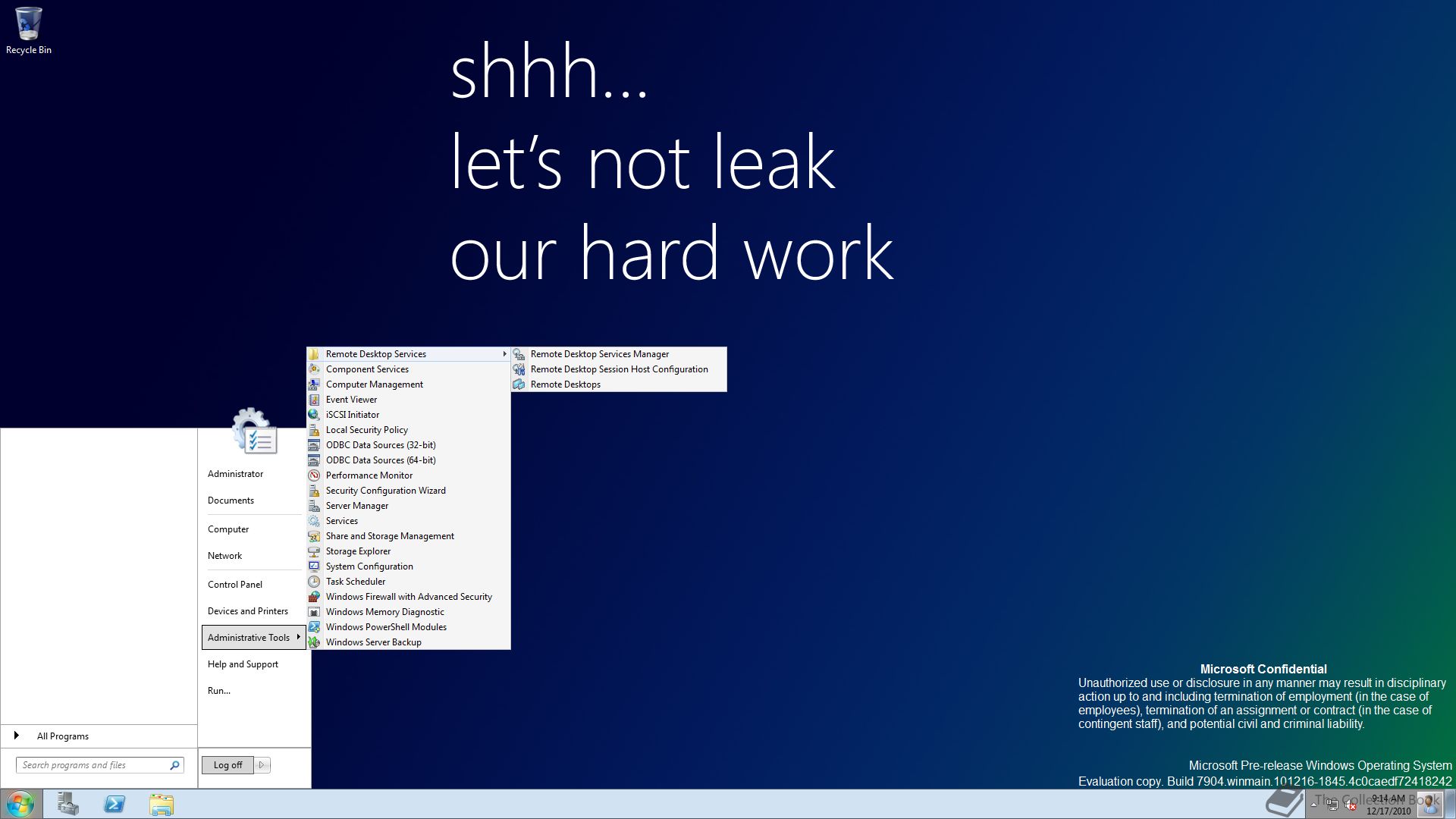The image size is (1456, 819).
Task: Open Control Panel from the Start menu
Action: click(x=235, y=585)
